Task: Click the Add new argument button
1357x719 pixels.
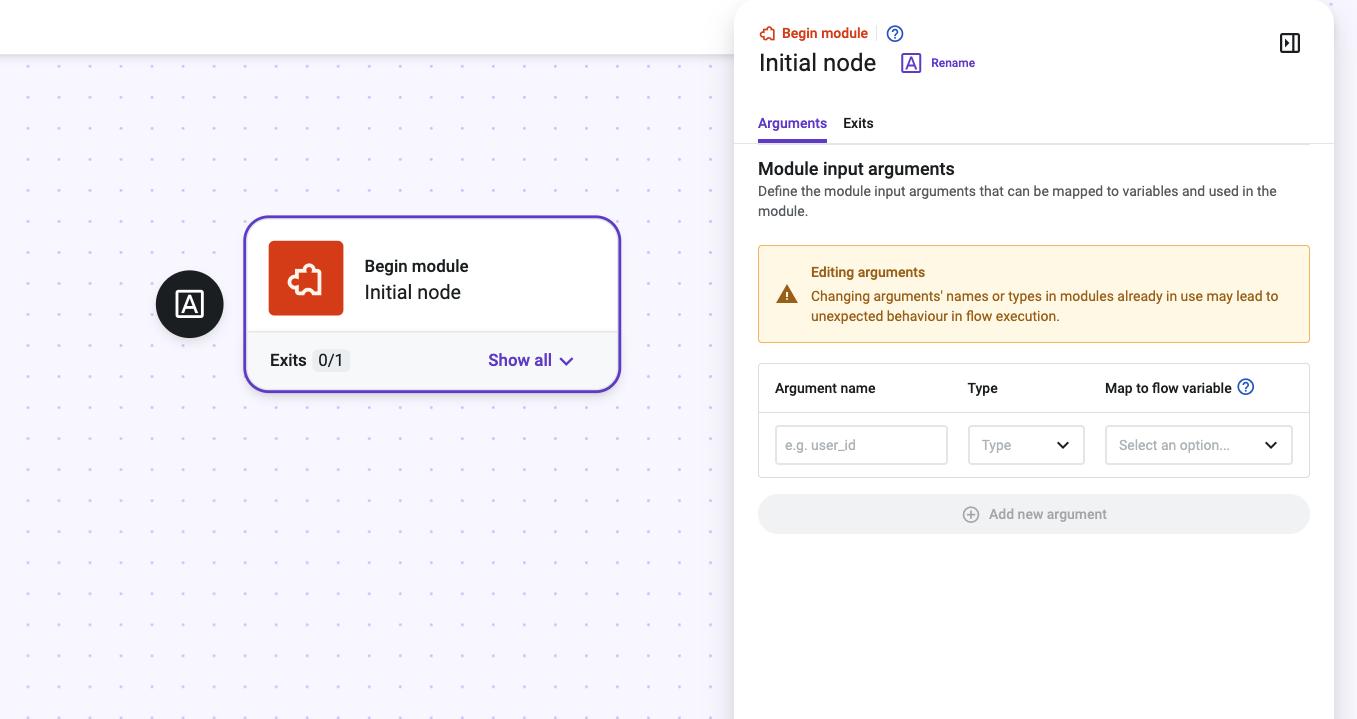Action: coord(1034,514)
